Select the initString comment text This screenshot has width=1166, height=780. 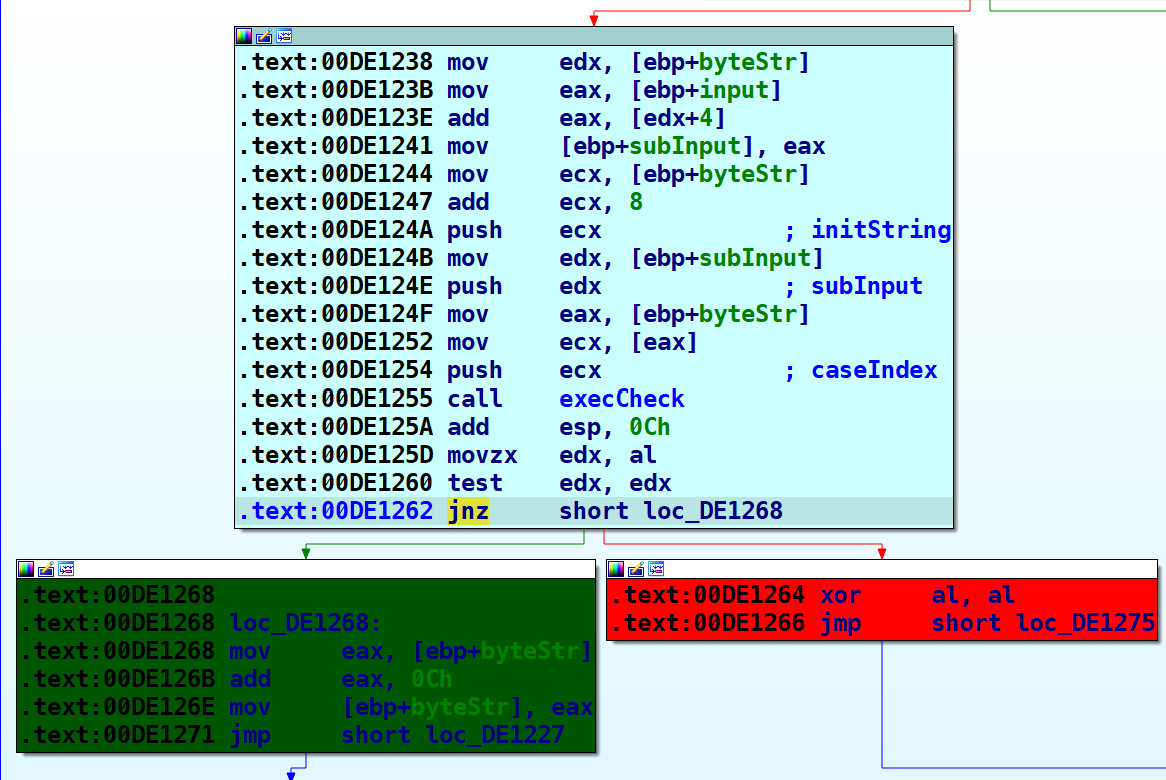click(x=880, y=231)
